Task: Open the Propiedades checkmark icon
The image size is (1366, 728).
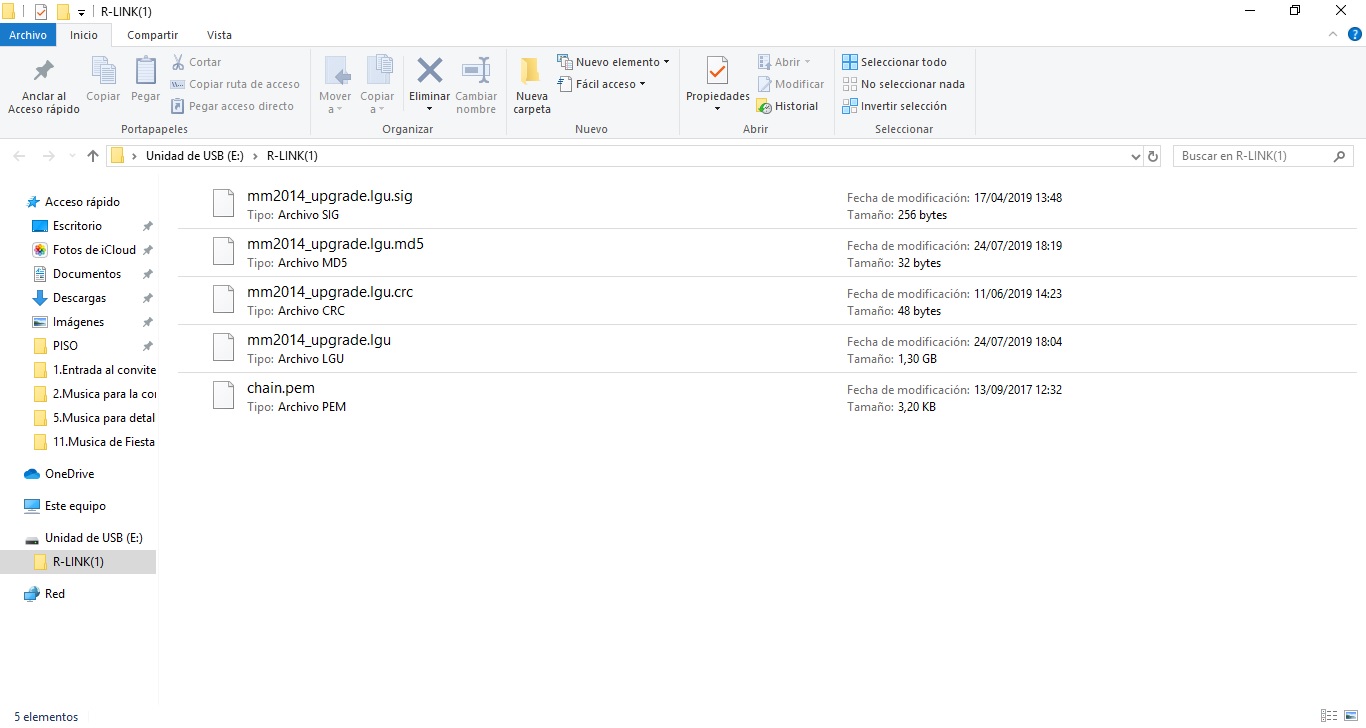Action: [717, 72]
